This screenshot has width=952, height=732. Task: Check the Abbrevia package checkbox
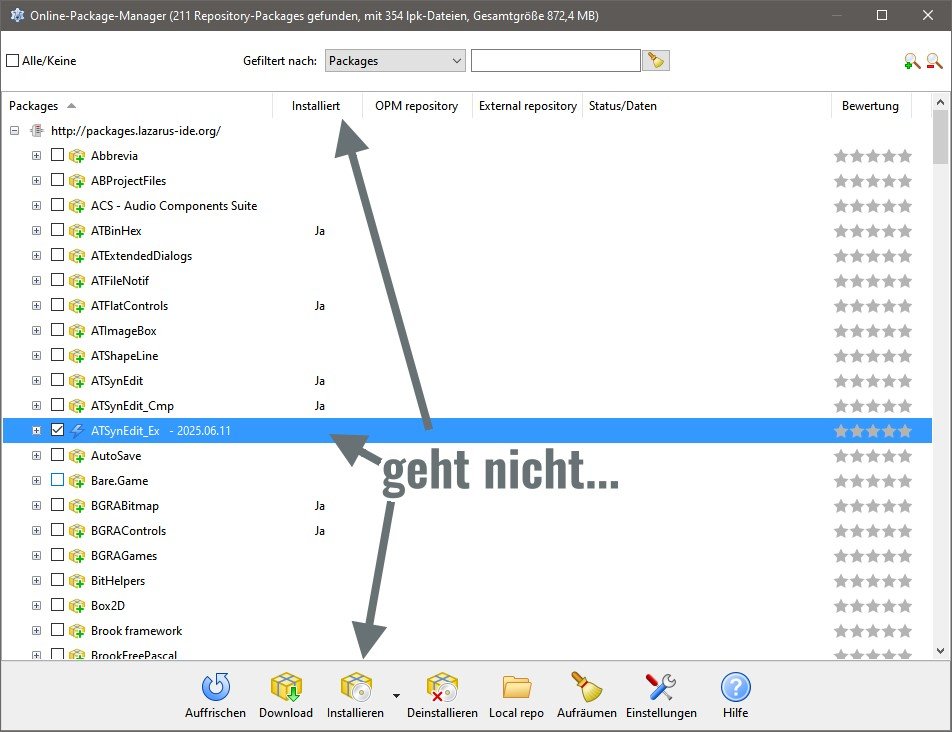[x=57, y=155]
